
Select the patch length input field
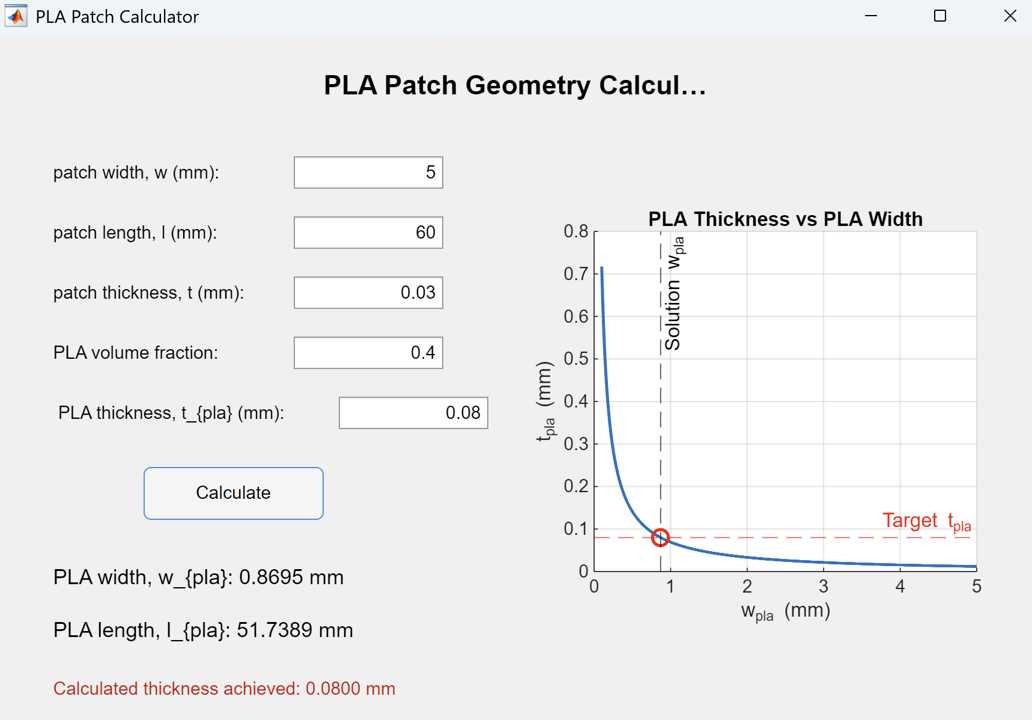click(369, 232)
